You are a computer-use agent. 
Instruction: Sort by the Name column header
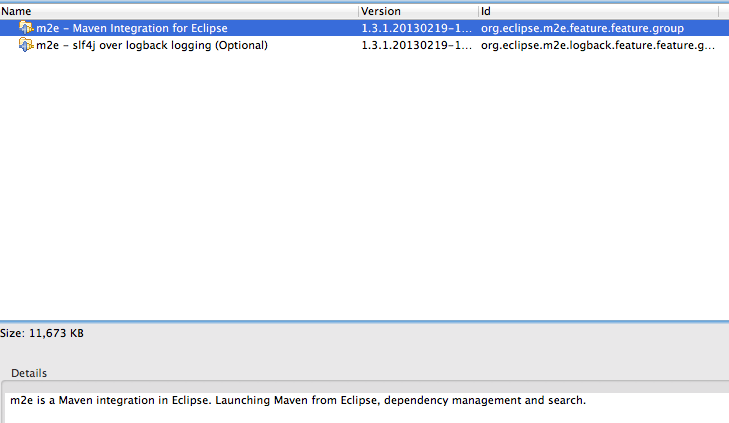(x=179, y=11)
